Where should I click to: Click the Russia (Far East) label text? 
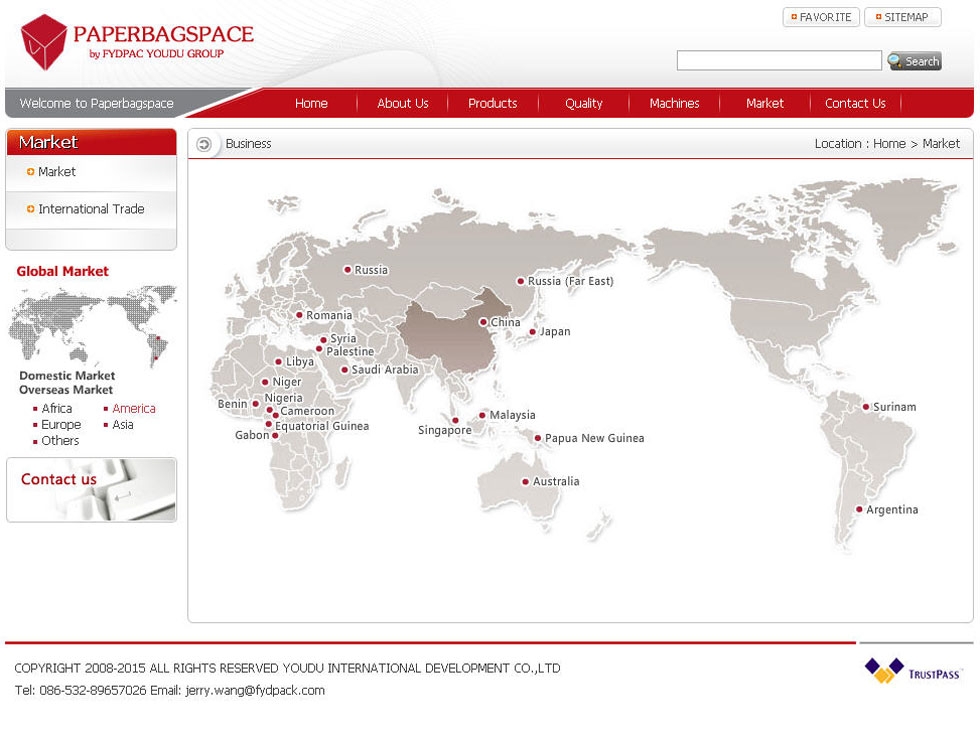pyautogui.click(x=571, y=282)
